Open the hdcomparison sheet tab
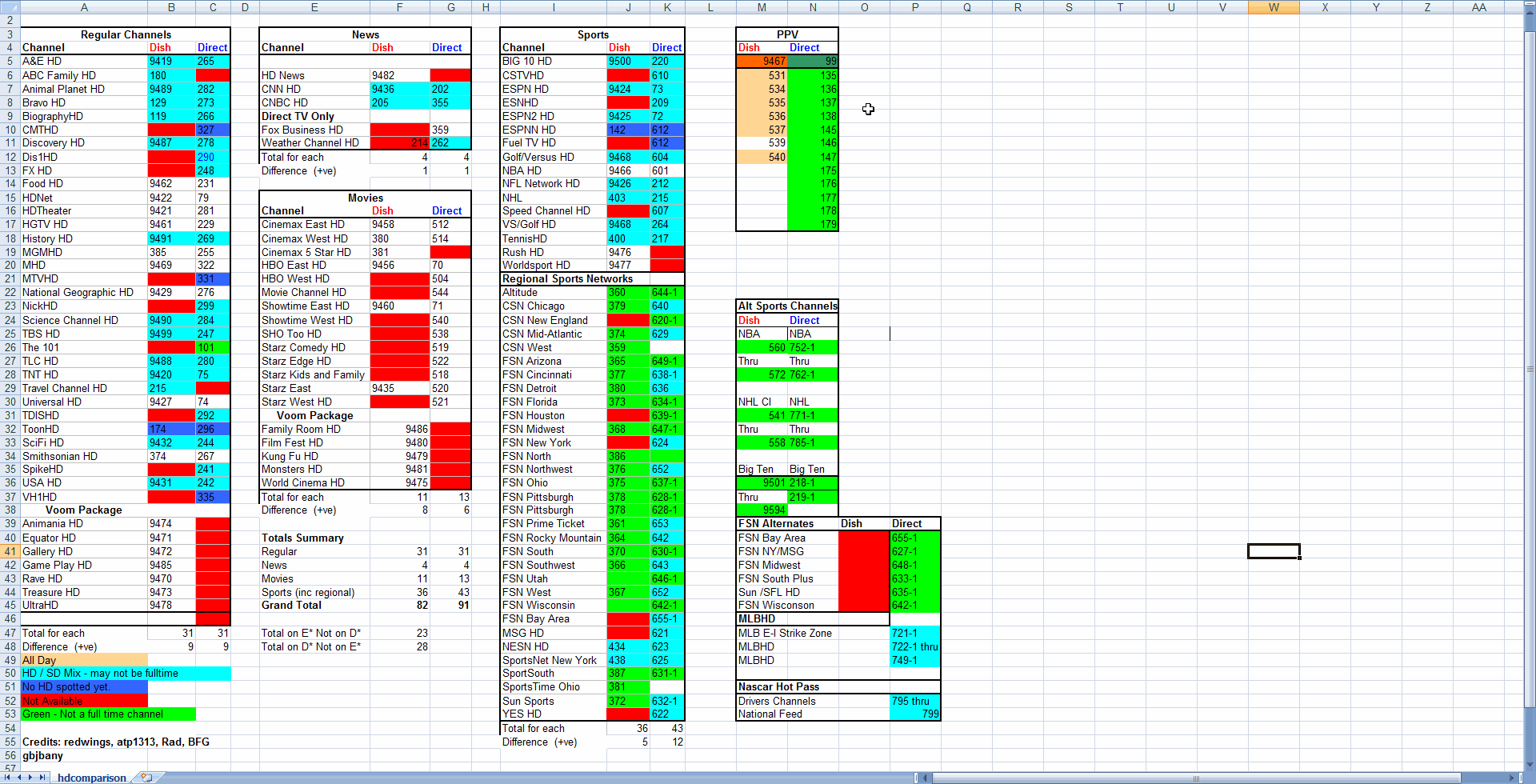Image resolution: width=1536 pixels, height=784 pixels. (x=91, y=778)
